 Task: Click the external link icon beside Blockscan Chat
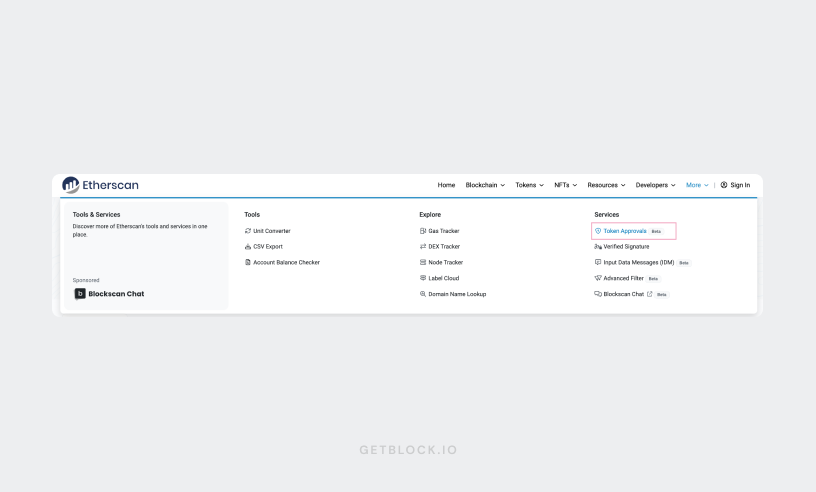point(649,294)
